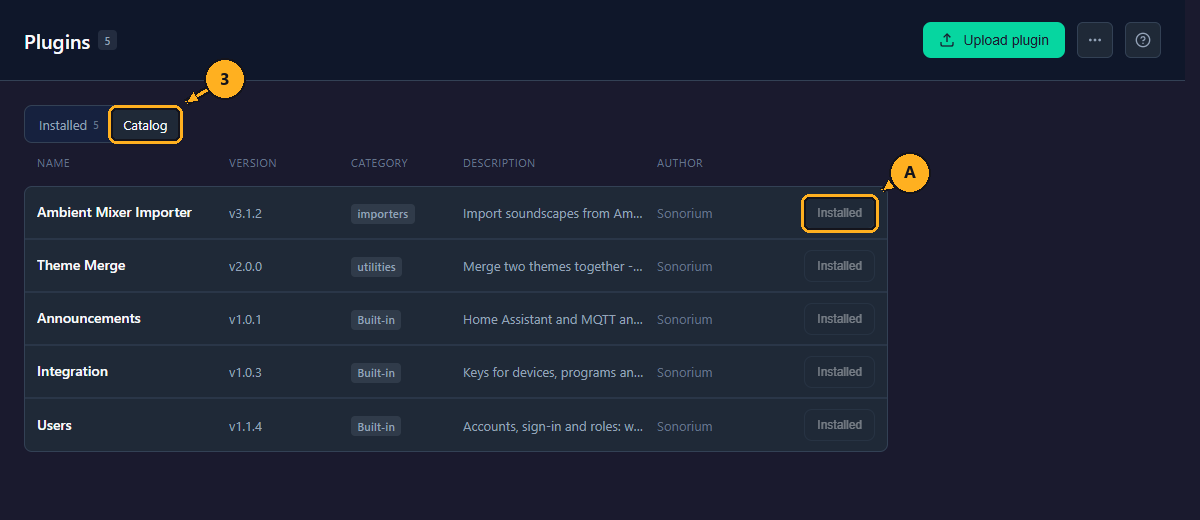Click version v1.0.3 cell
Viewport: 1200px width, 520px height.
tap(245, 373)
